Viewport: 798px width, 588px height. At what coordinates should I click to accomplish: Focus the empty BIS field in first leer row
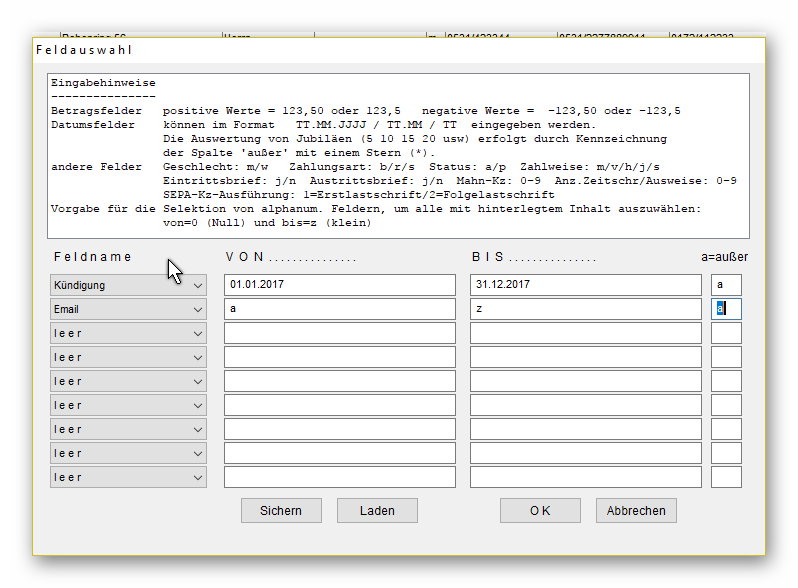click(585, 333)
